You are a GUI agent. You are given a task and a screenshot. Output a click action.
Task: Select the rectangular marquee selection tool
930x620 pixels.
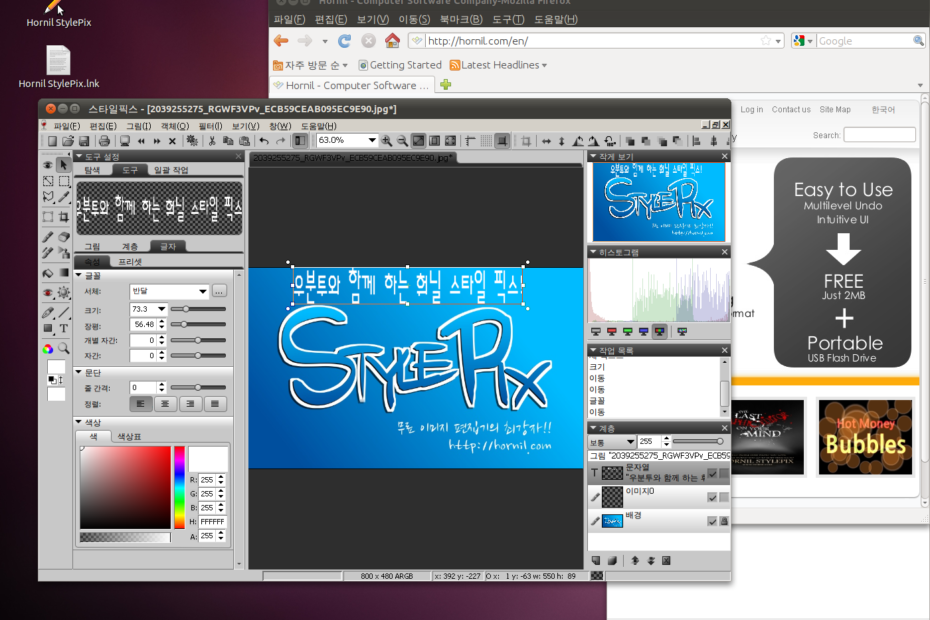coord(63,181)
